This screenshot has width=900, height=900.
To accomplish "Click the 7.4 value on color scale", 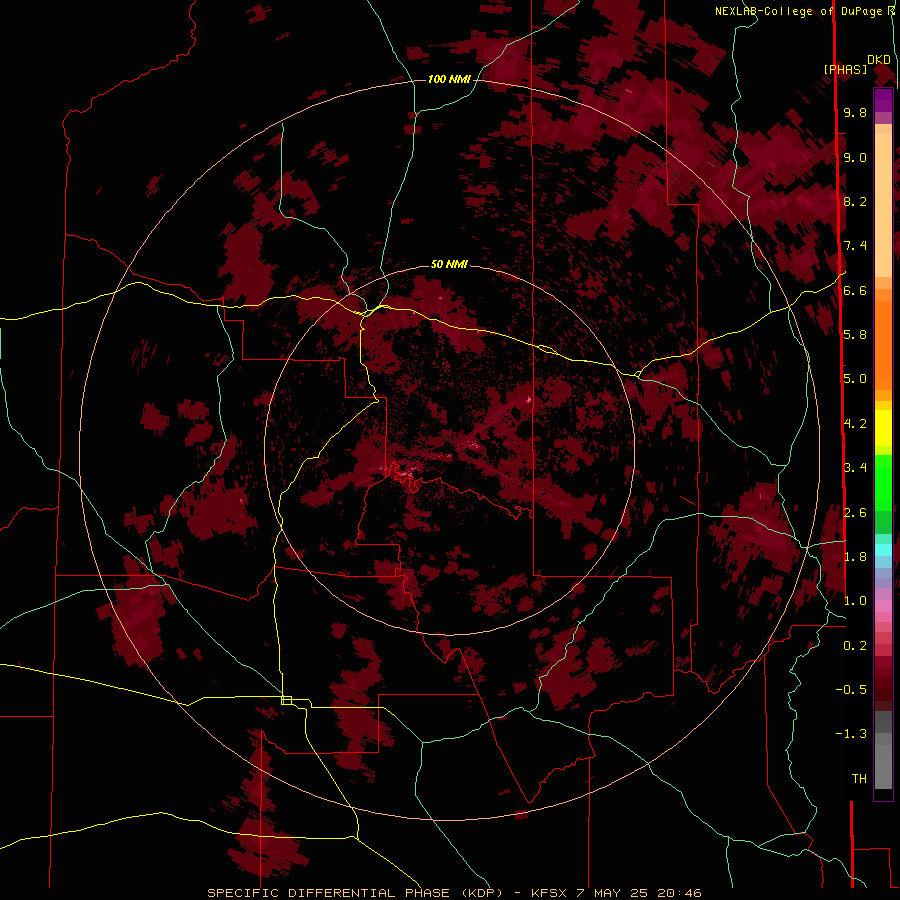I will click(855, 246).
